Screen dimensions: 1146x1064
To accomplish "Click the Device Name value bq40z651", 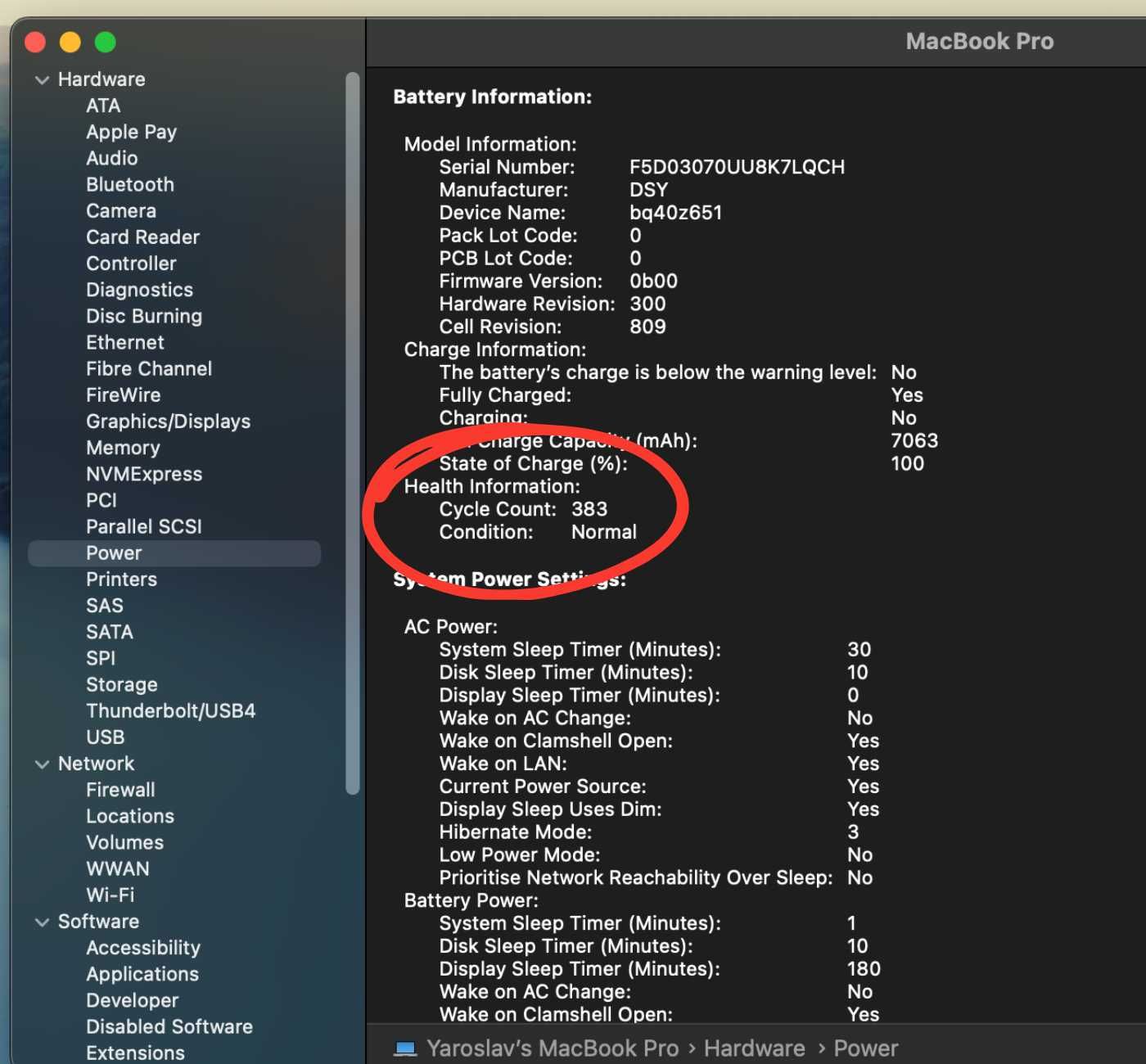I will (675, 213).
